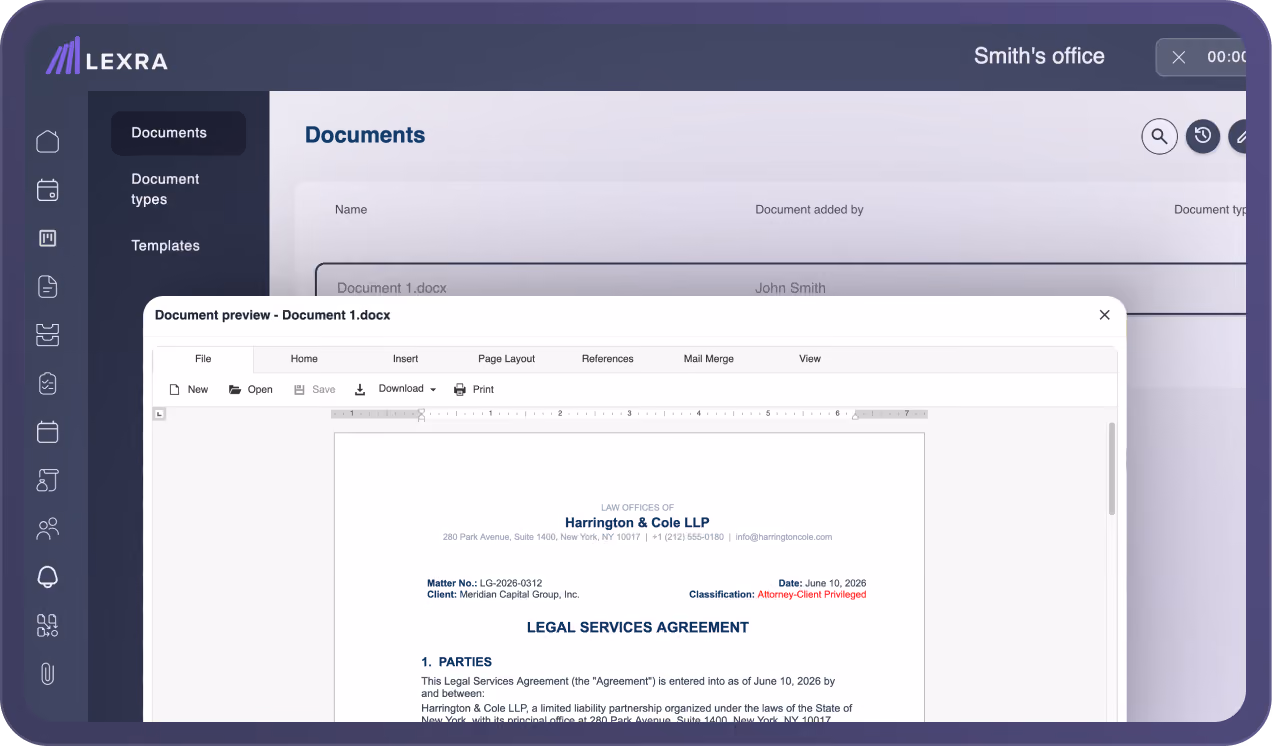The image size is (1272, 746).
Task: Click John Smith in the documents table
Action: (790, 288)
